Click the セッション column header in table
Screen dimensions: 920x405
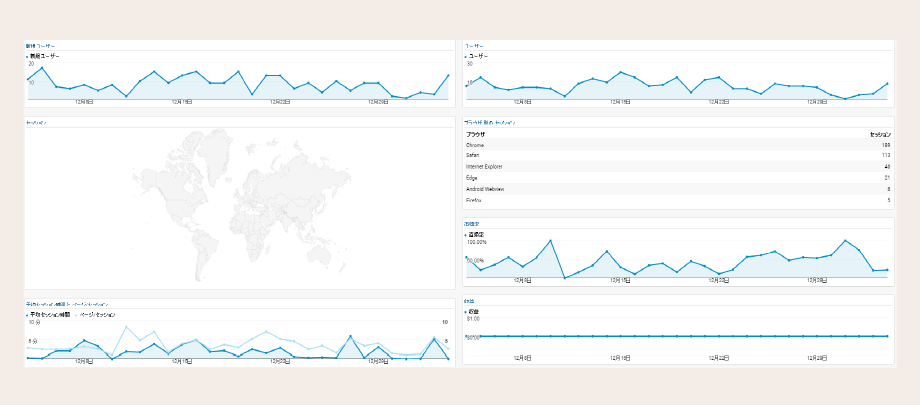pyautogui.click(x=879, y=133)
